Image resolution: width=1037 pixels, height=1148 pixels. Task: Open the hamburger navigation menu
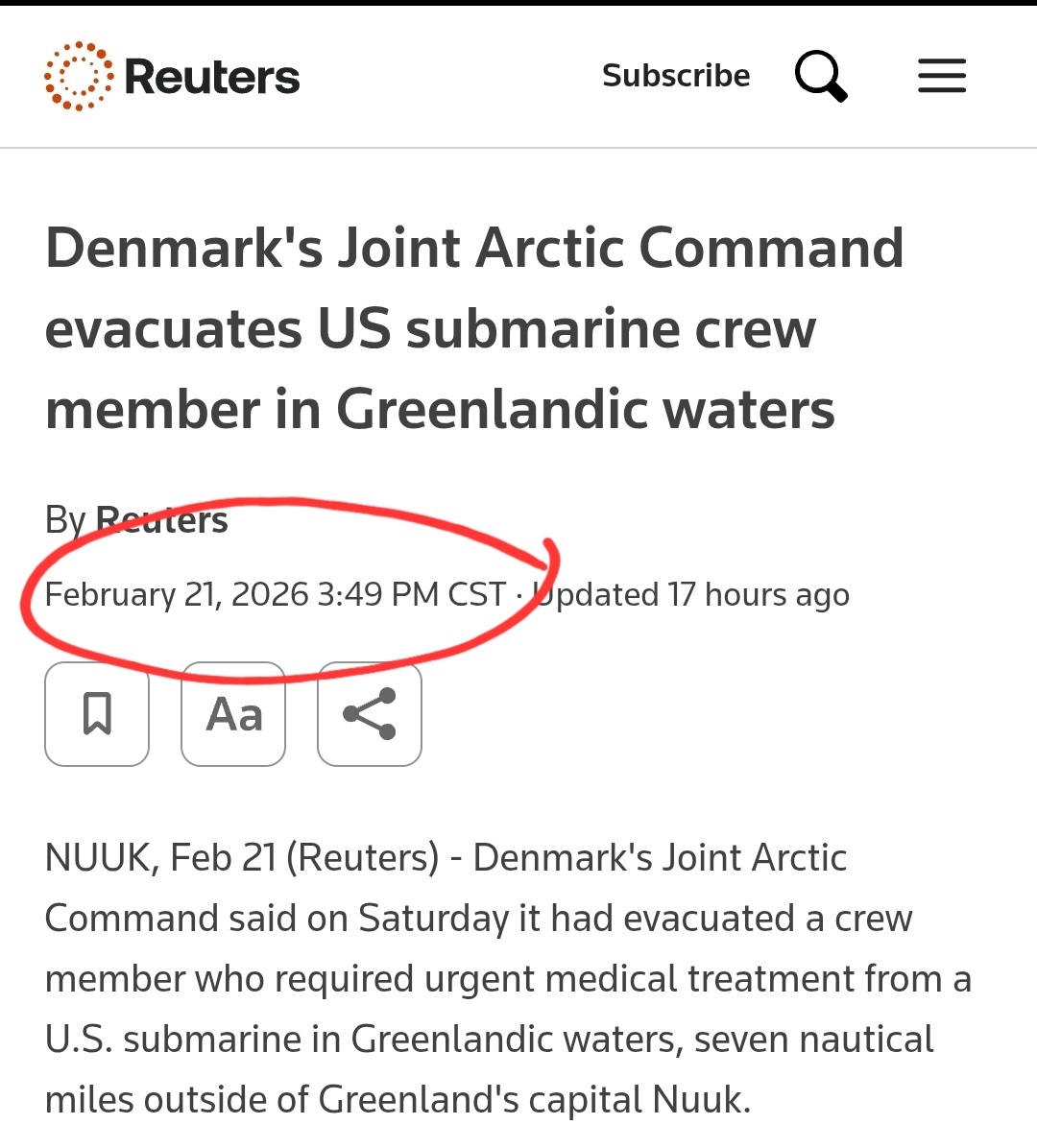941,76
